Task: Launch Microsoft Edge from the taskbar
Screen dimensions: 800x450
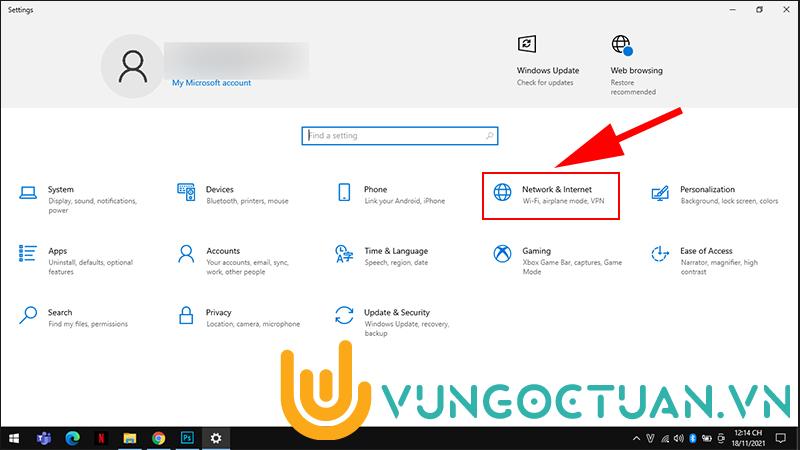Action: 72,438
